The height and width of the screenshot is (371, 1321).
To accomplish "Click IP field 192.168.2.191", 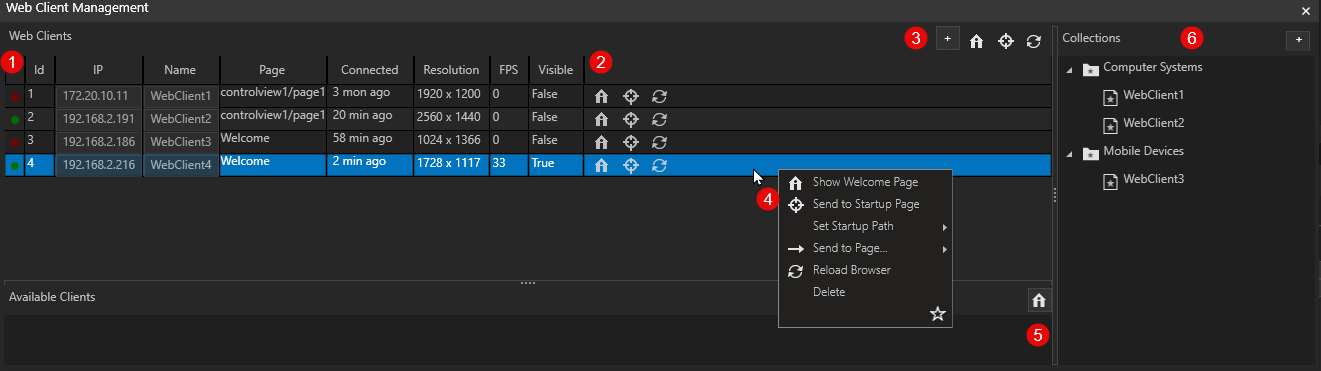I will click(99, 119).
